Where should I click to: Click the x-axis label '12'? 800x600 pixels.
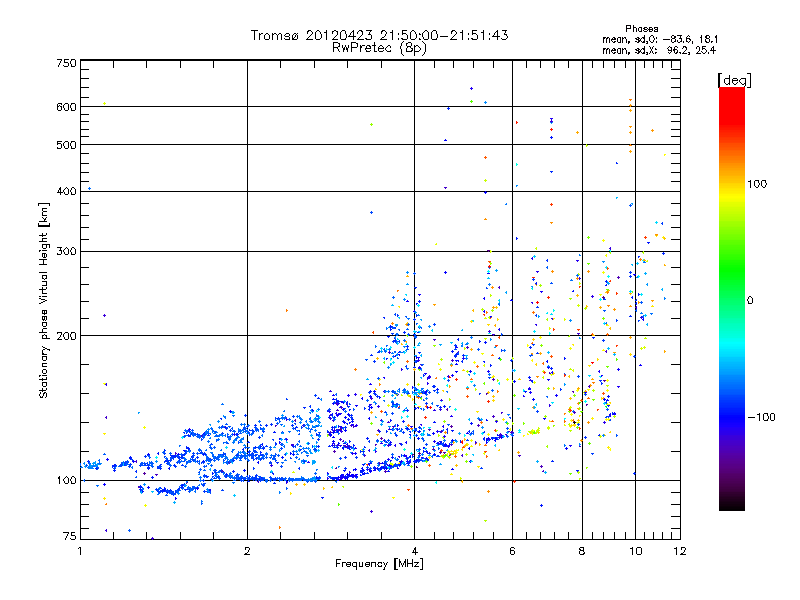click(680, 551)
